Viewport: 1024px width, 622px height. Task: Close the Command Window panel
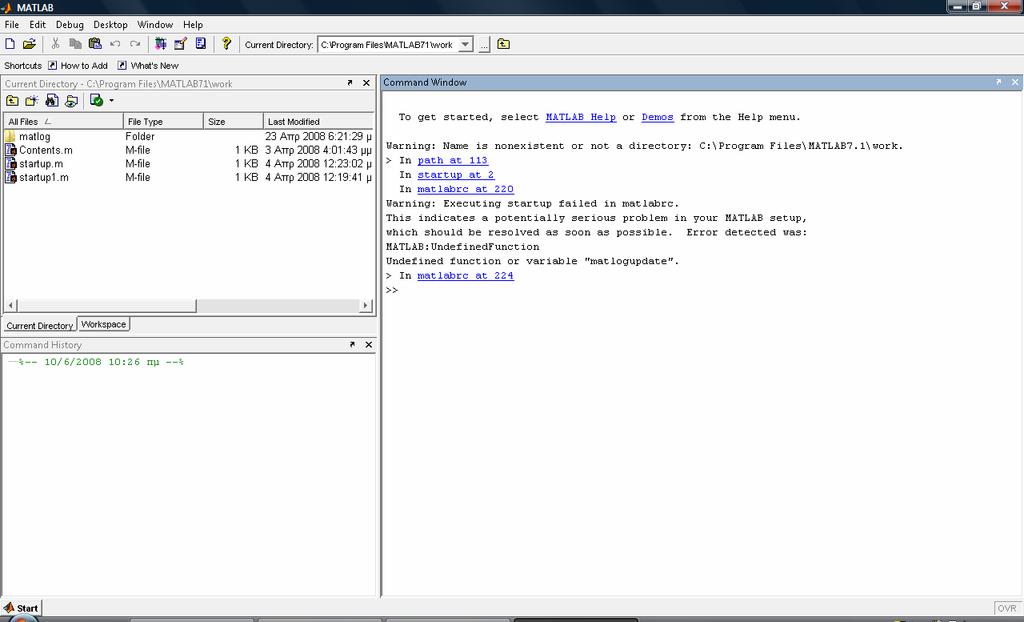[1015, 82]
